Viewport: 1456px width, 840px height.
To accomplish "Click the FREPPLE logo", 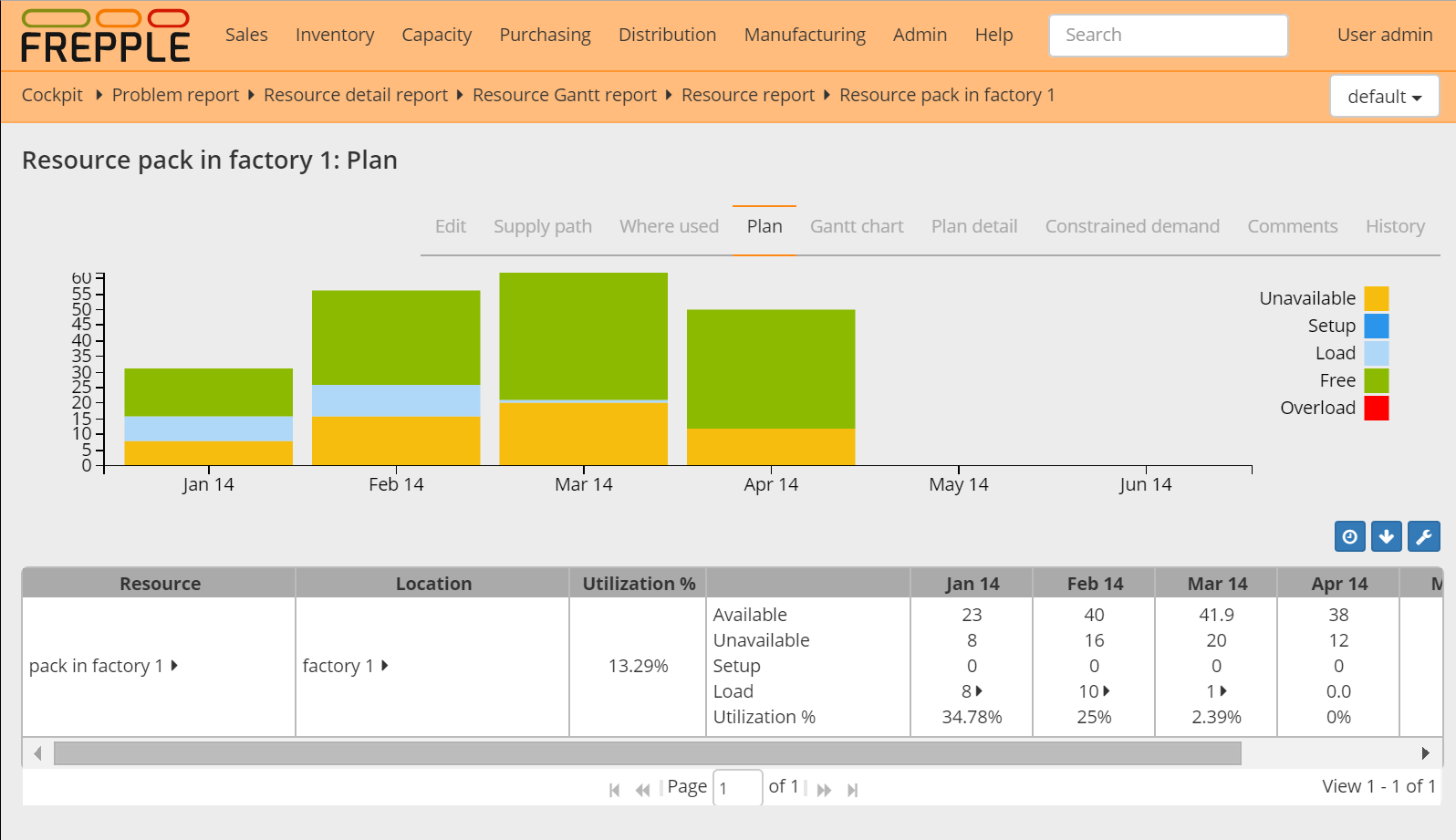I will coord(106,36).
